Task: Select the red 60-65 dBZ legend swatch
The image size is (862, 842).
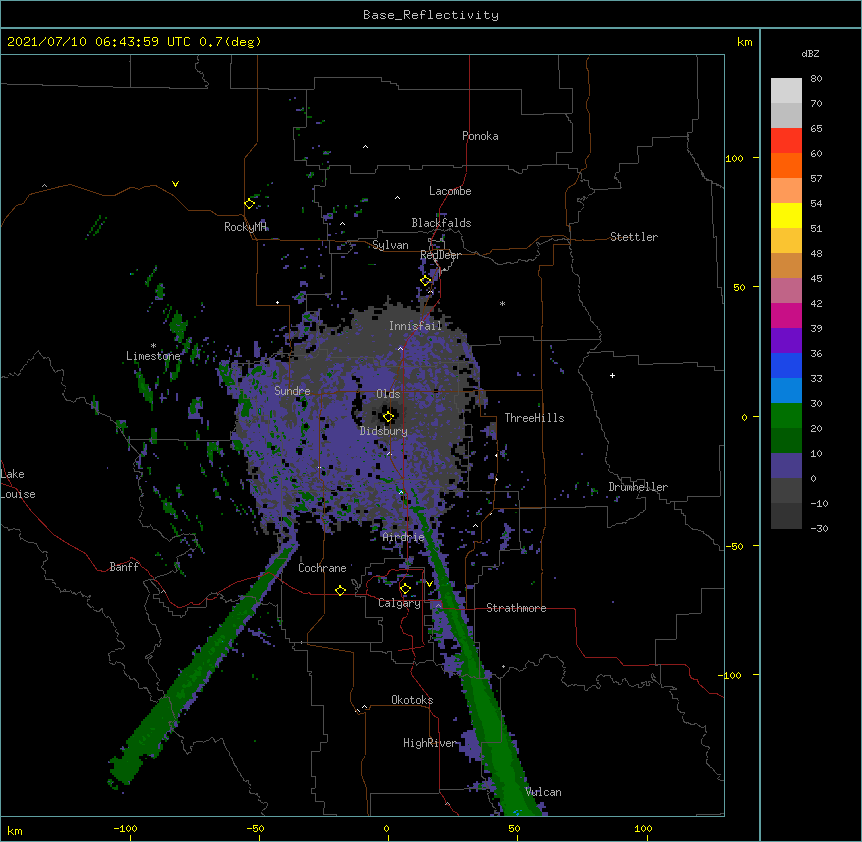Action: [x=786, y=140]
